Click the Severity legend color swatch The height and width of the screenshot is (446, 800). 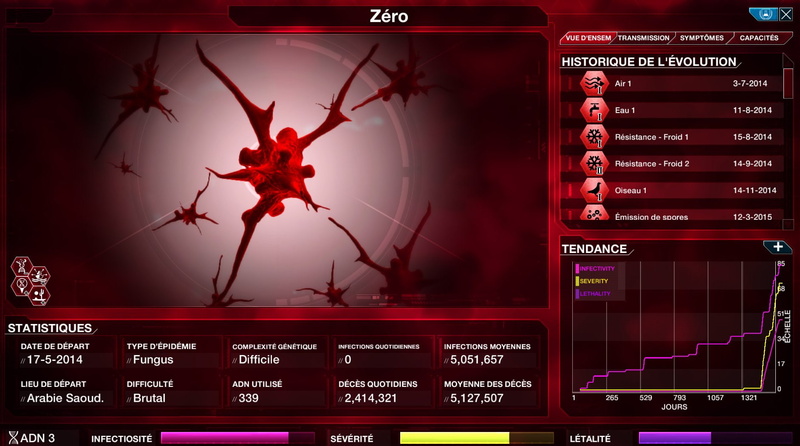point(577,281)
